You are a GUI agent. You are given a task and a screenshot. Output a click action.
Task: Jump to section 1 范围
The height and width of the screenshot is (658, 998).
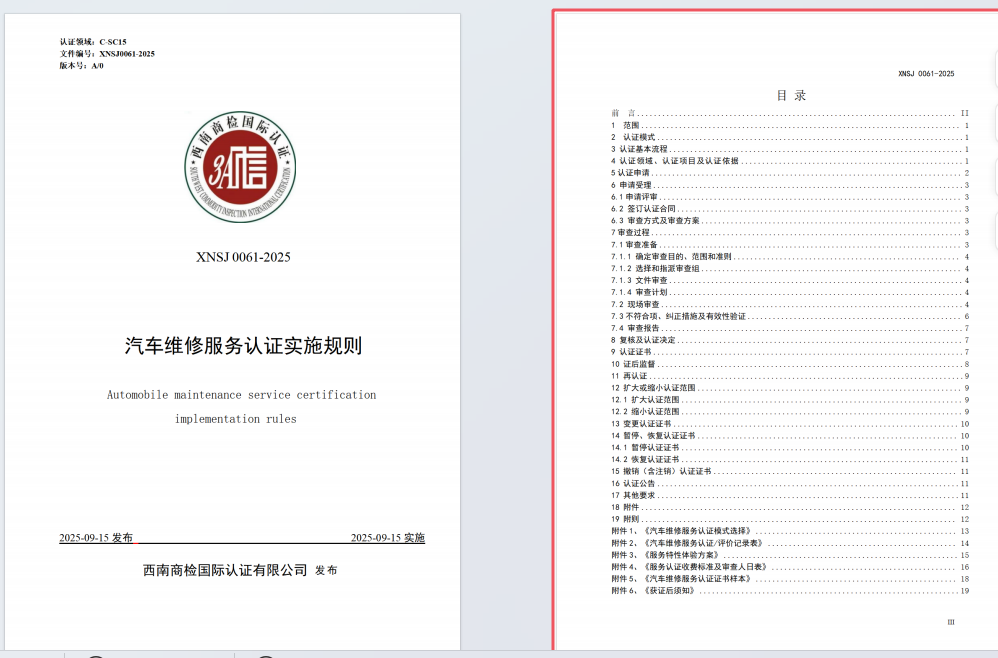[630, 126]
